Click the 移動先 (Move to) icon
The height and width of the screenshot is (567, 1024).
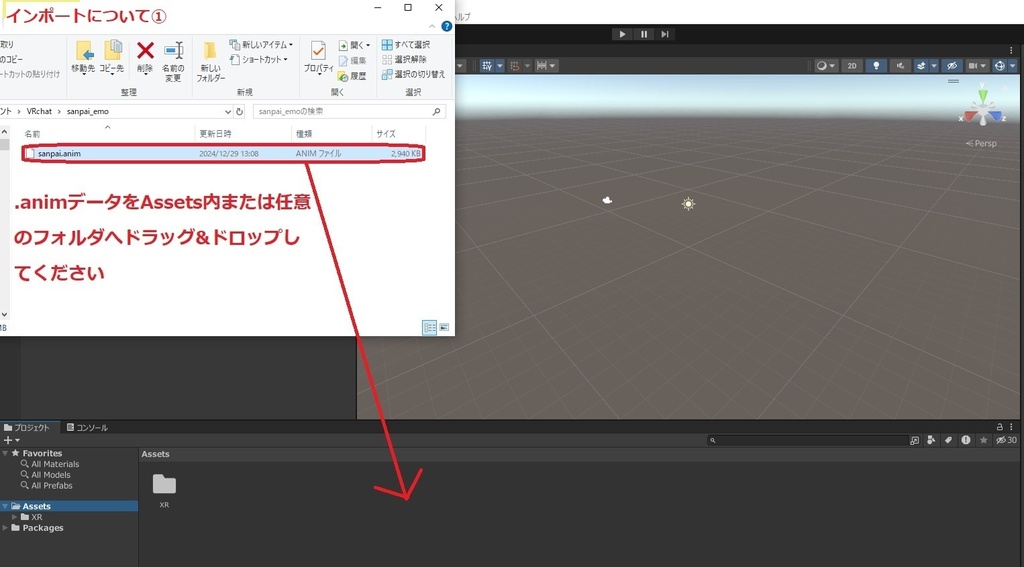(84, 51)
